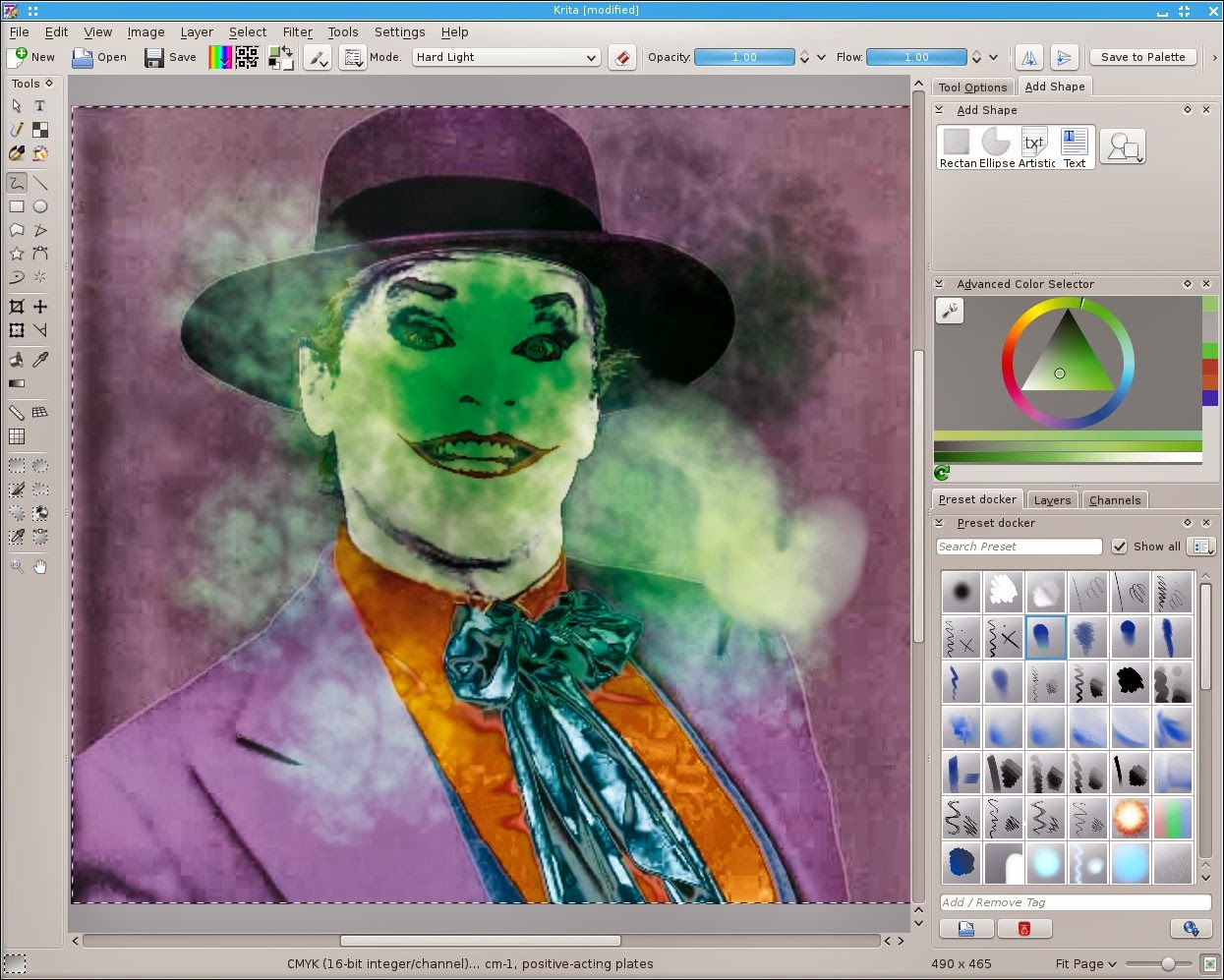This screenshot has height=980, width=1224.
Task: Select the Transform tool
Action: [17, 330]
